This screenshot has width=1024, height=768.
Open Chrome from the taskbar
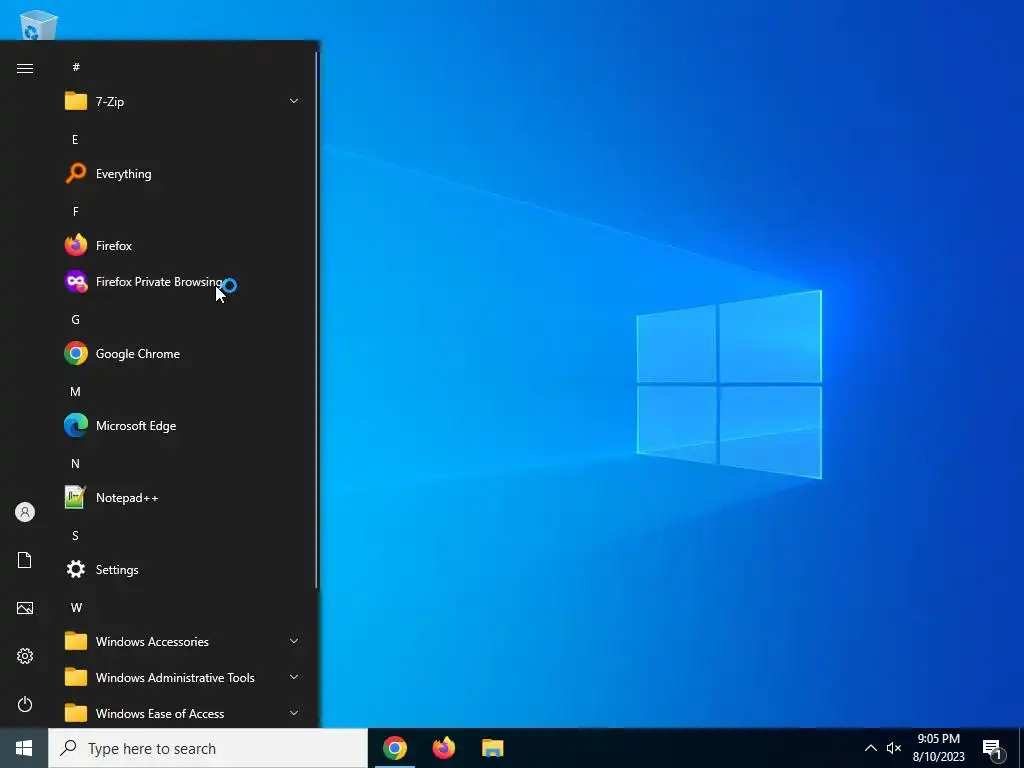click(394, 748)
